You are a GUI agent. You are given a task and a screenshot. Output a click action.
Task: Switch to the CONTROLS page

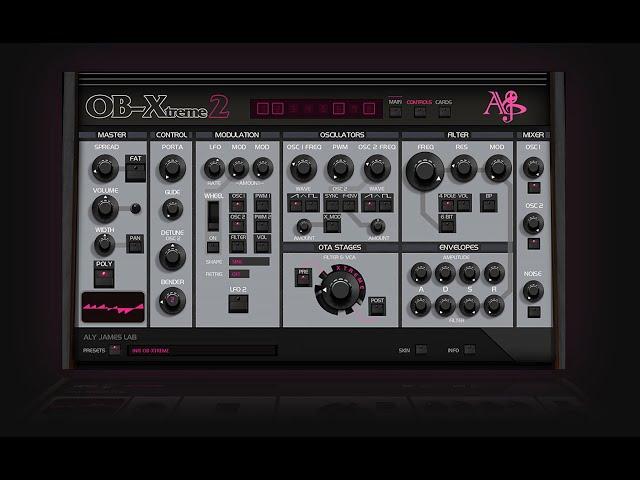click(x=420, y=112)
